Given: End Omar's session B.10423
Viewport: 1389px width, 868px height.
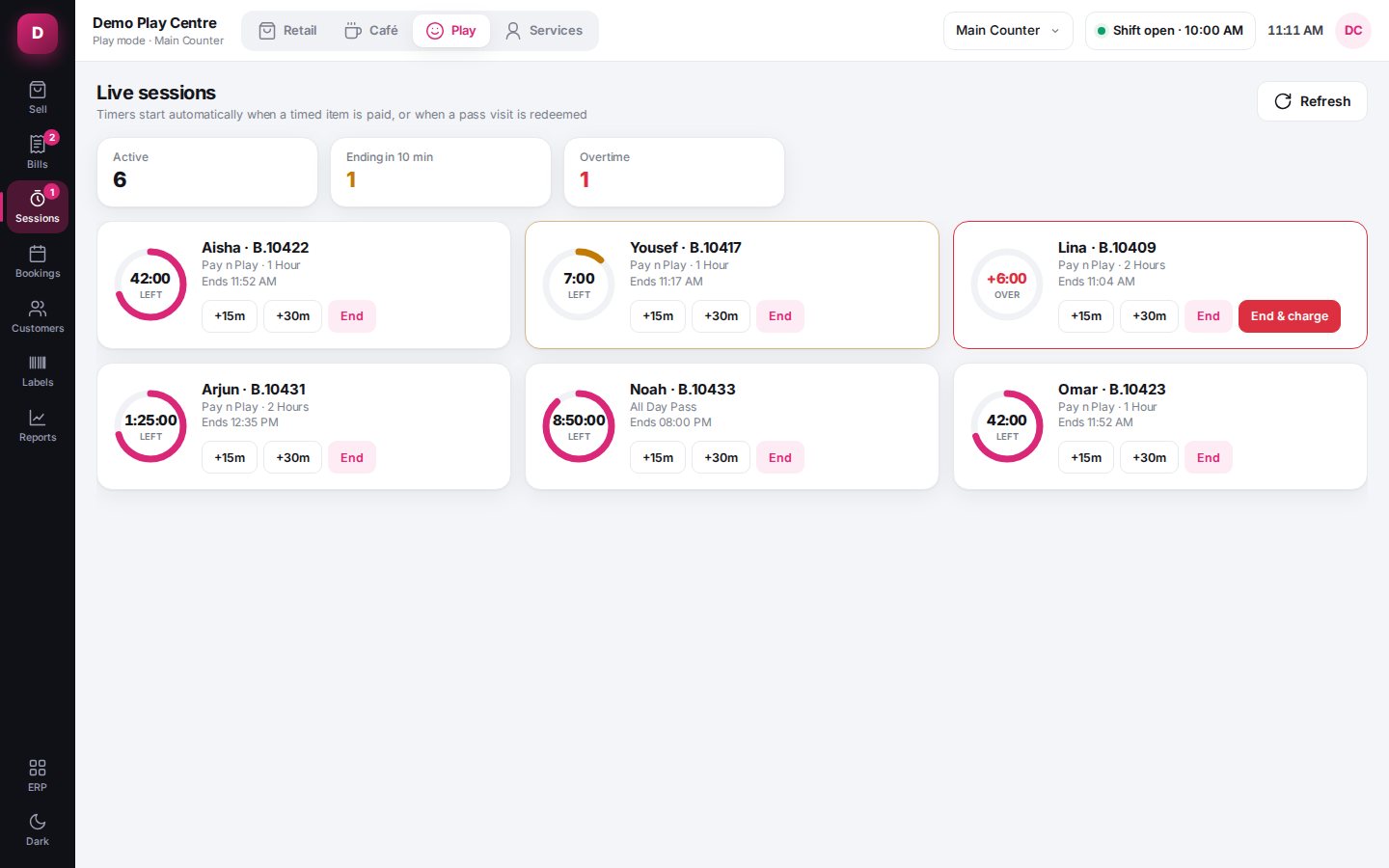Looking at the screenshot, I should point(1209,458).
